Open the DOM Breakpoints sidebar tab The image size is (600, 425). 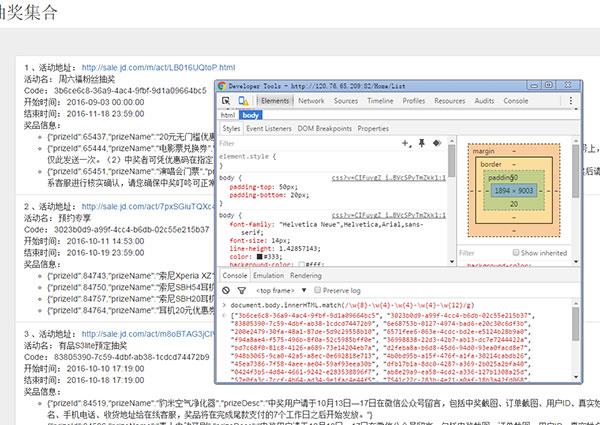pos(324,129)
